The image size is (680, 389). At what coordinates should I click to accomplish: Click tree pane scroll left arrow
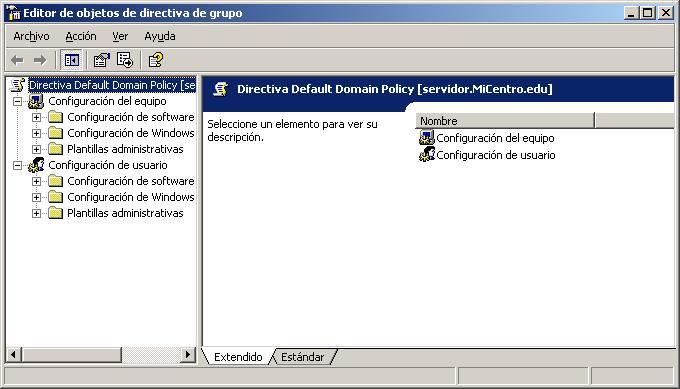(x=13, y=355)
